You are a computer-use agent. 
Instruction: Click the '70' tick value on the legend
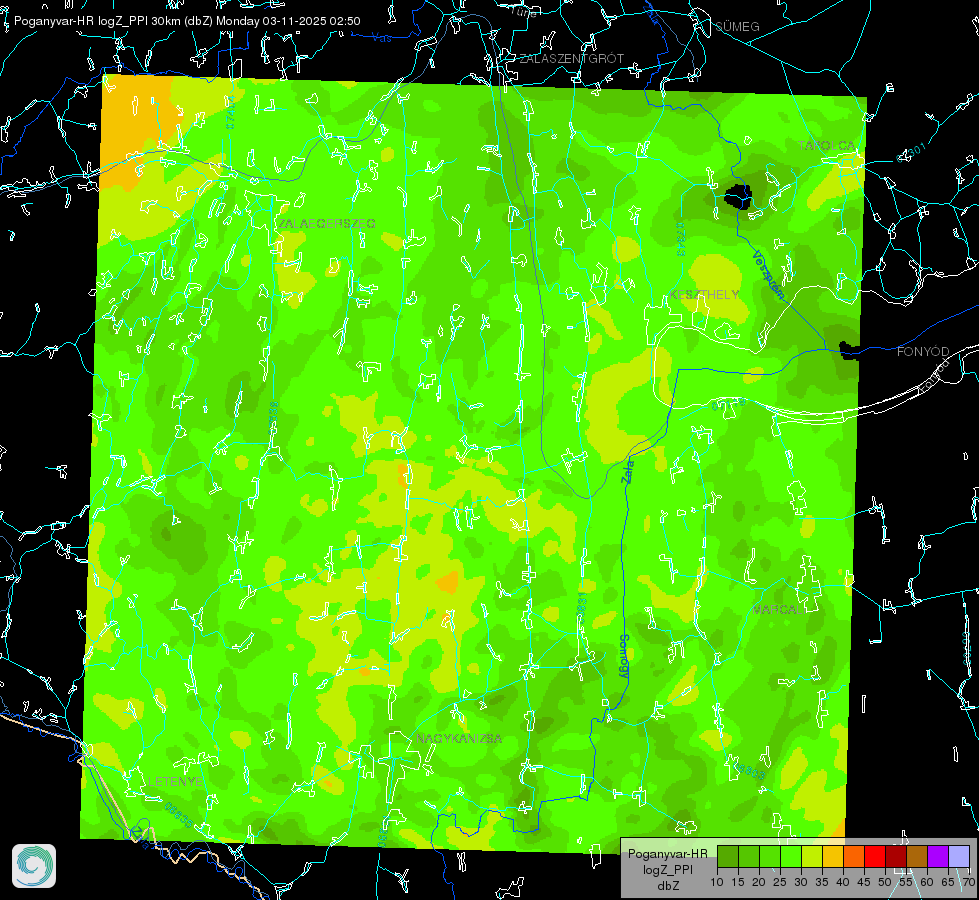(969, 883)
